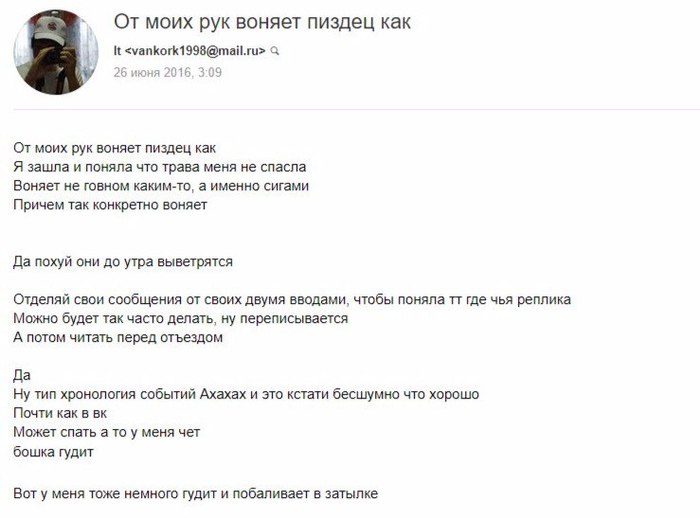This screenshot has height=518, width=700.
Task: Click the line "А потом читать перед отъездом"
Action: 118,337
